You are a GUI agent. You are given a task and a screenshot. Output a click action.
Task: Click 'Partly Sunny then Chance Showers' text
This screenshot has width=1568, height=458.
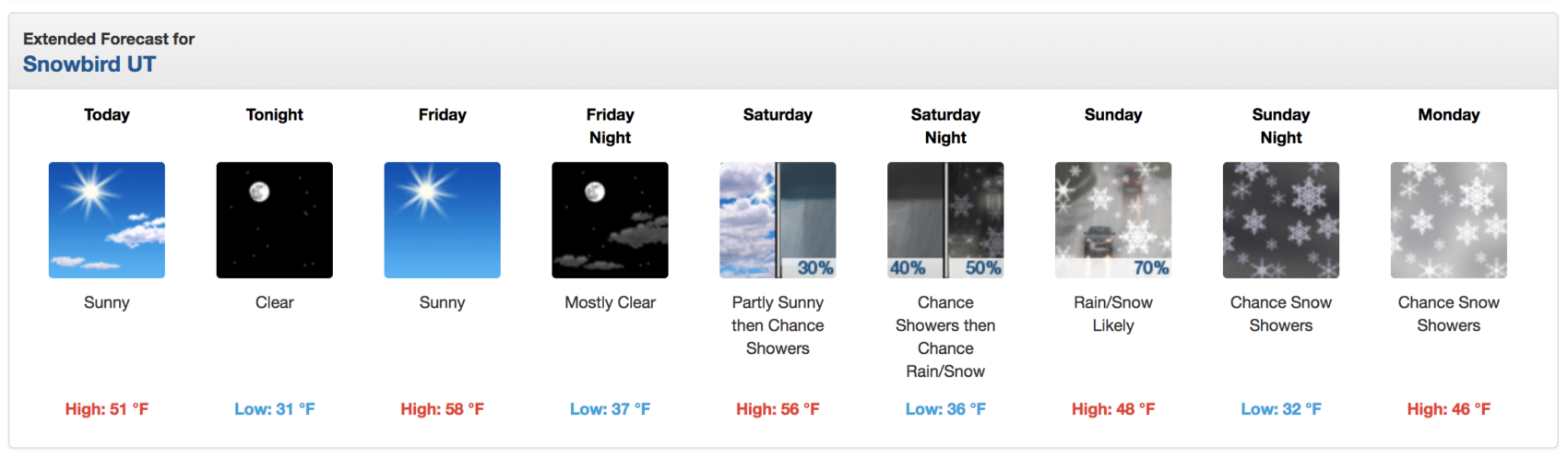pos(778,325)
